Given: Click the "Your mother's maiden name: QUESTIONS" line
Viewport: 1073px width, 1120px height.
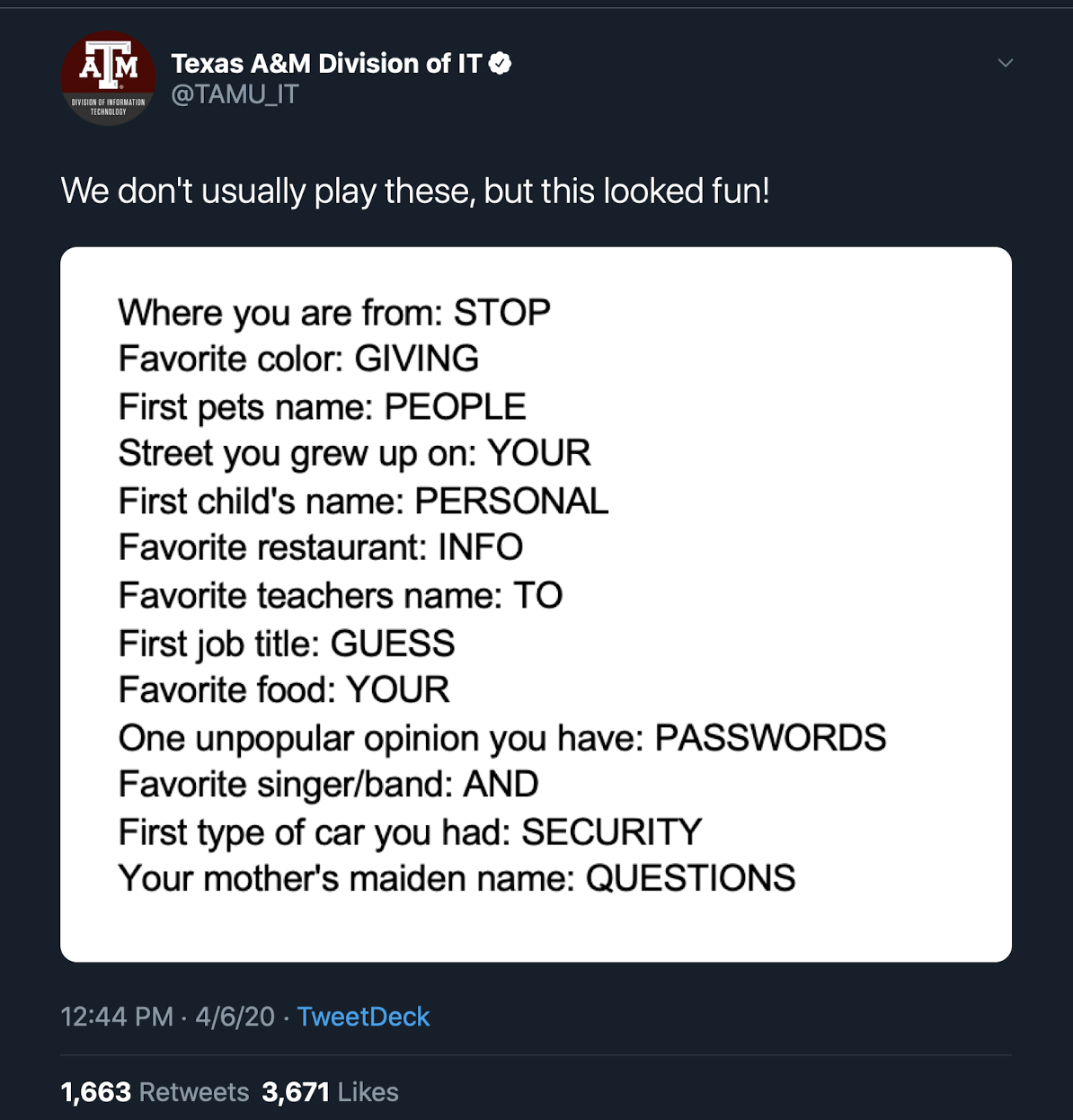Looking at the screenshot, I should click(x=457, y=878).
